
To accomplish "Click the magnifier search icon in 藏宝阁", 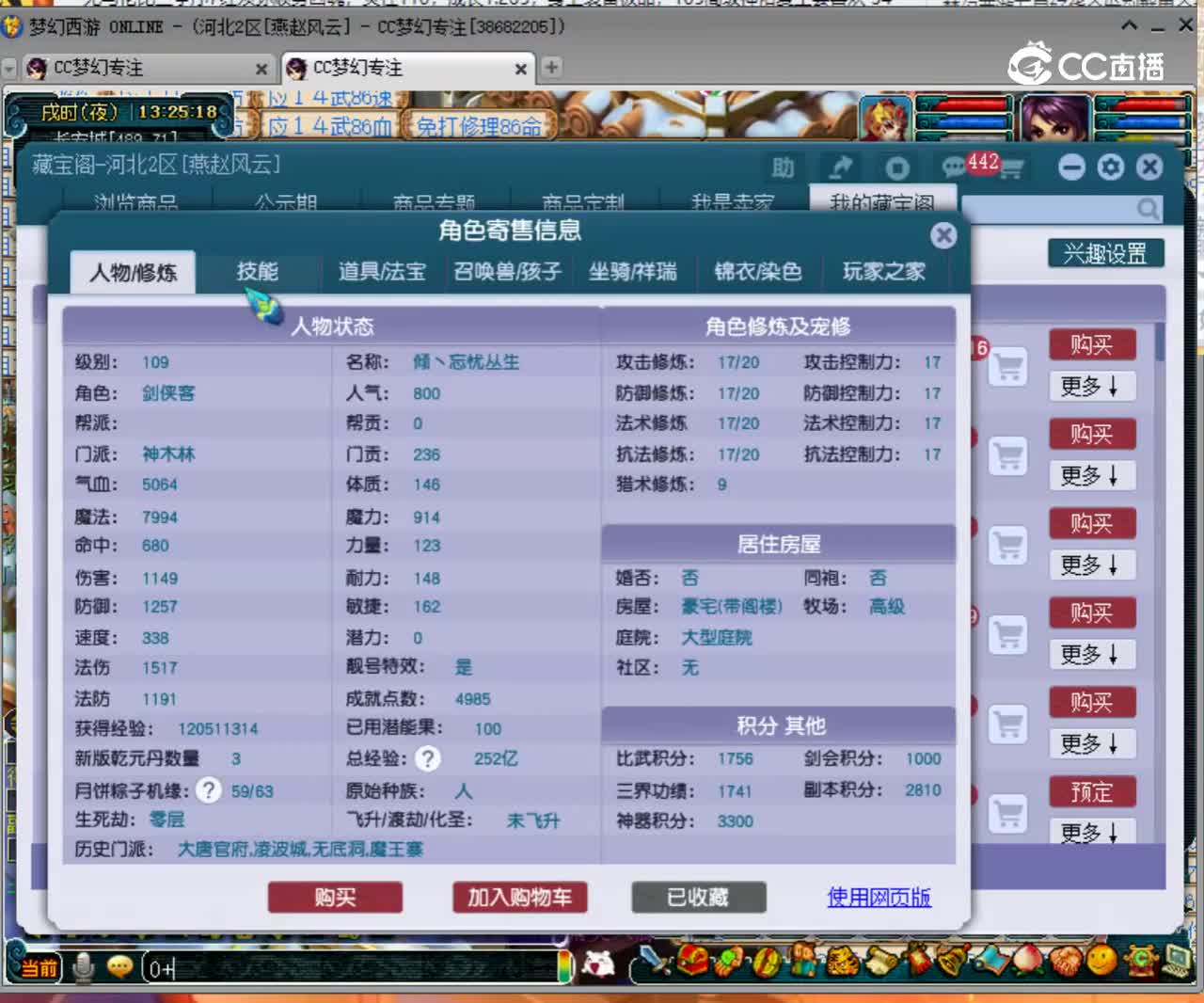I will (x=1148, y=208).
